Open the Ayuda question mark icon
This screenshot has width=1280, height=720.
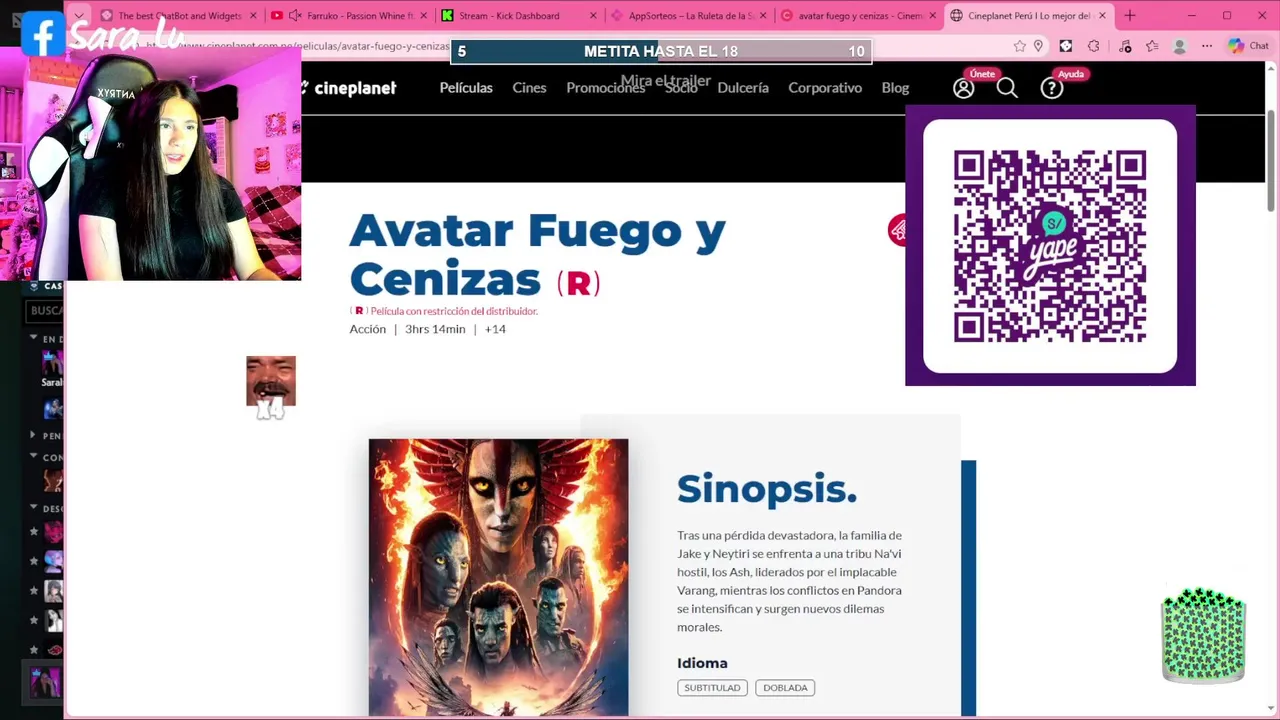point(1051,88)
